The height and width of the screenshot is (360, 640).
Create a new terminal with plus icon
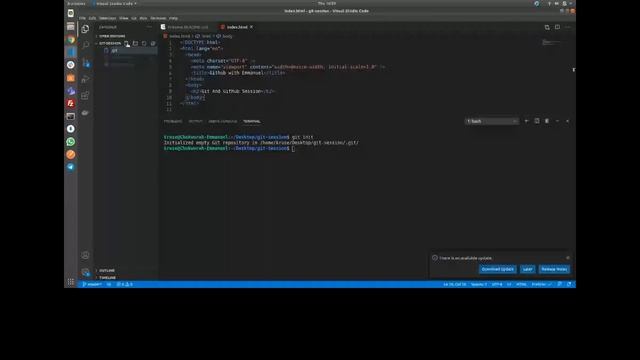pyautogui.click(x=526, y=121)
